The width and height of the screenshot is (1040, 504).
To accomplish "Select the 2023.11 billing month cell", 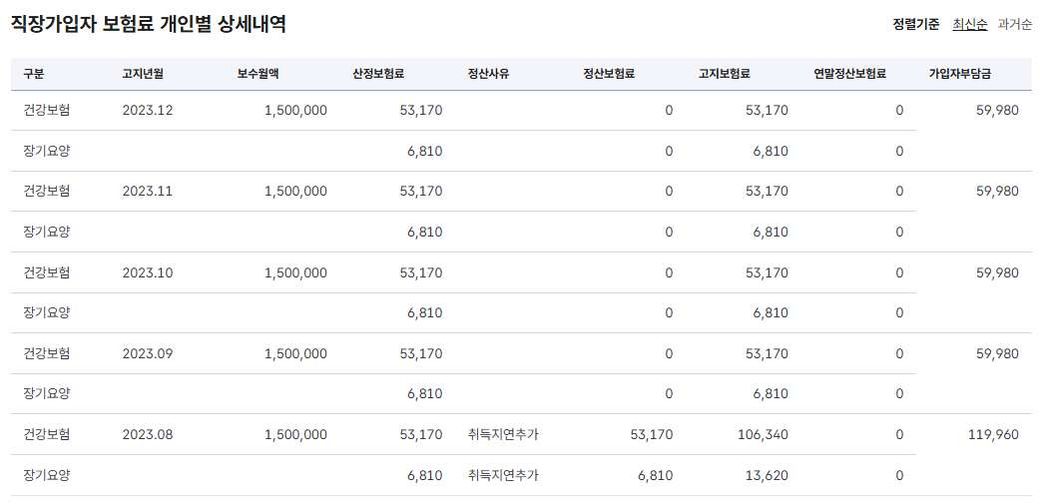I will coord(148,191).
